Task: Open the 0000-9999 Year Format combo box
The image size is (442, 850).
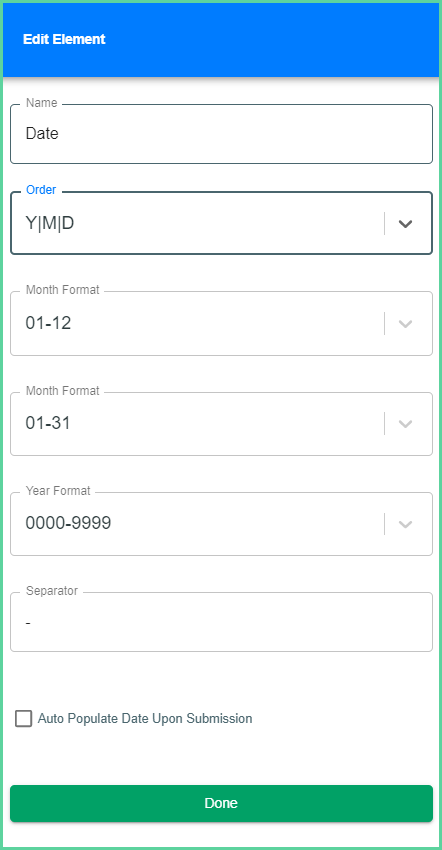Action: 221,524
